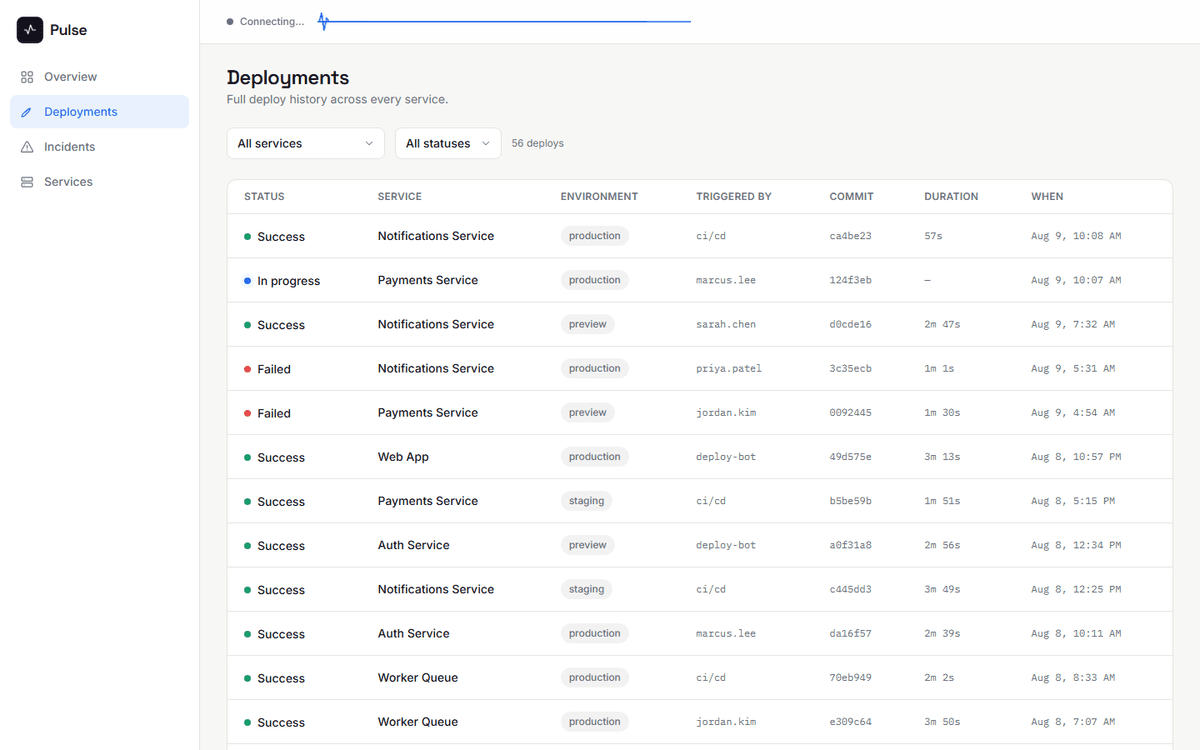Click the COMMIT column header
1200x750 pixels.
coord(852,197)
